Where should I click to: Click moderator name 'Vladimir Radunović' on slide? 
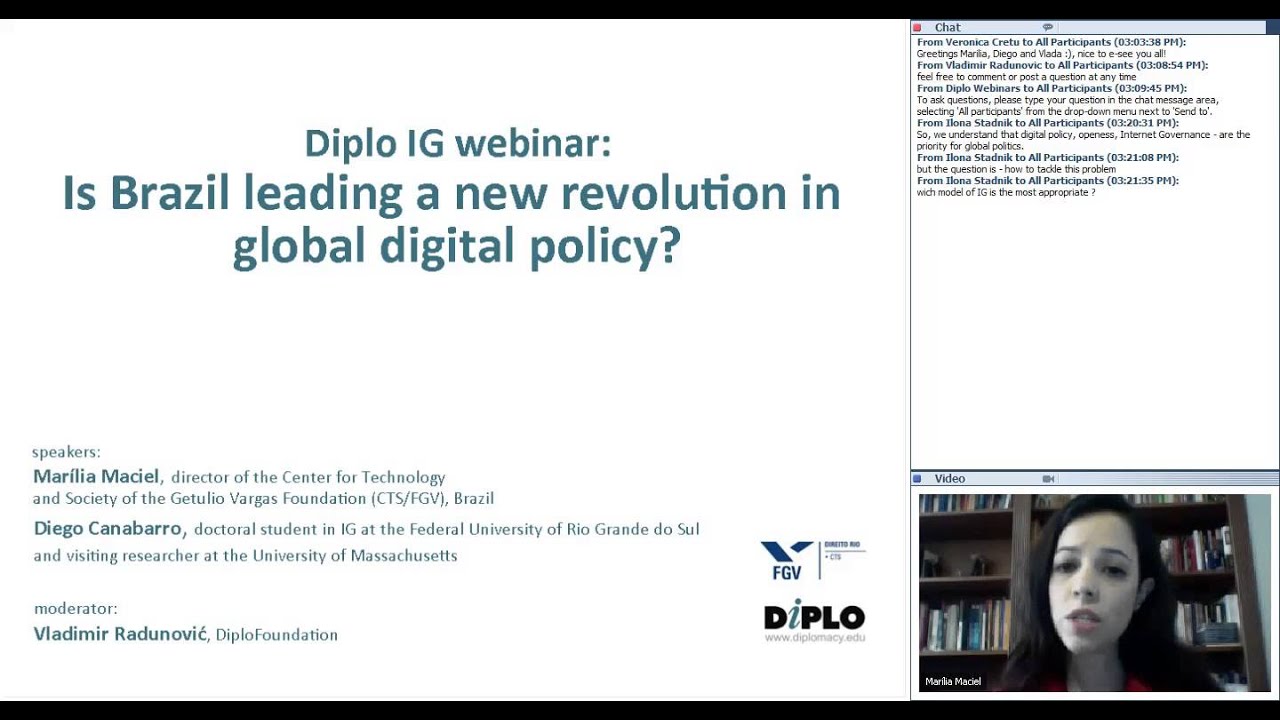pyautogui.click(x=121, y=634)
